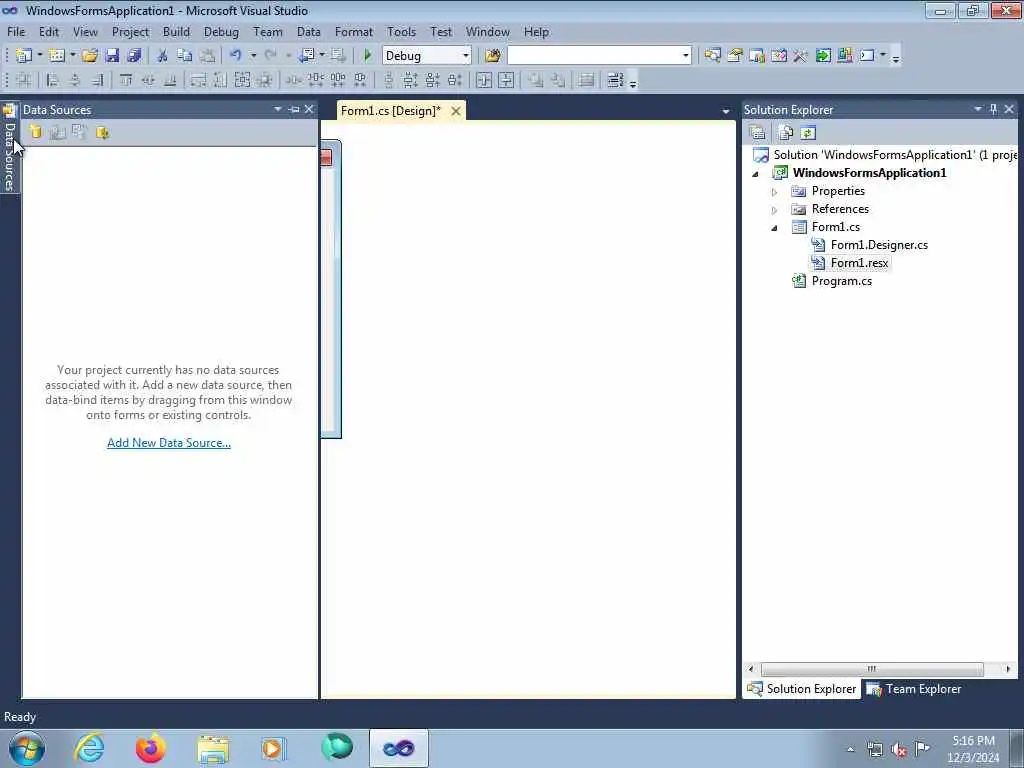Collapse the Form1.cs node
This screenshot has height=768, width=1024.
point(775,228)
